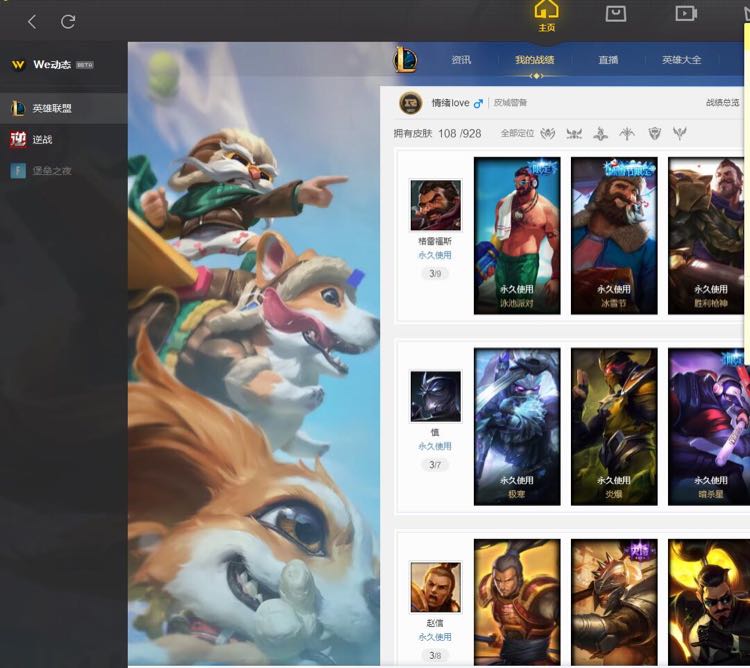Open the 冰池派对 skin card
750x668 pixels.
pos(517,235)
